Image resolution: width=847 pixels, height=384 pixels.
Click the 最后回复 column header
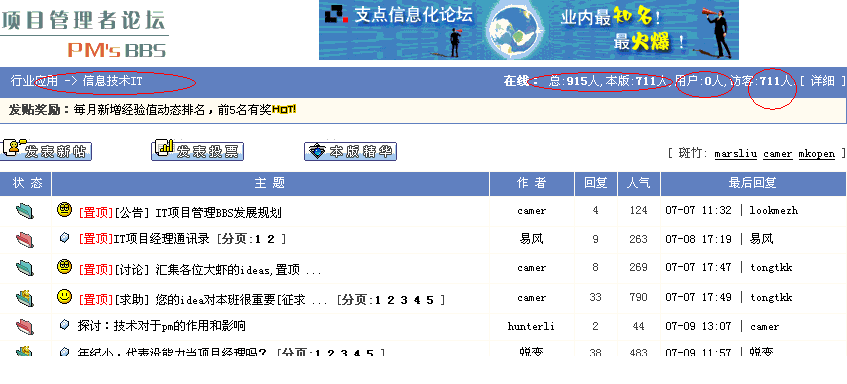tap(752, 183)
